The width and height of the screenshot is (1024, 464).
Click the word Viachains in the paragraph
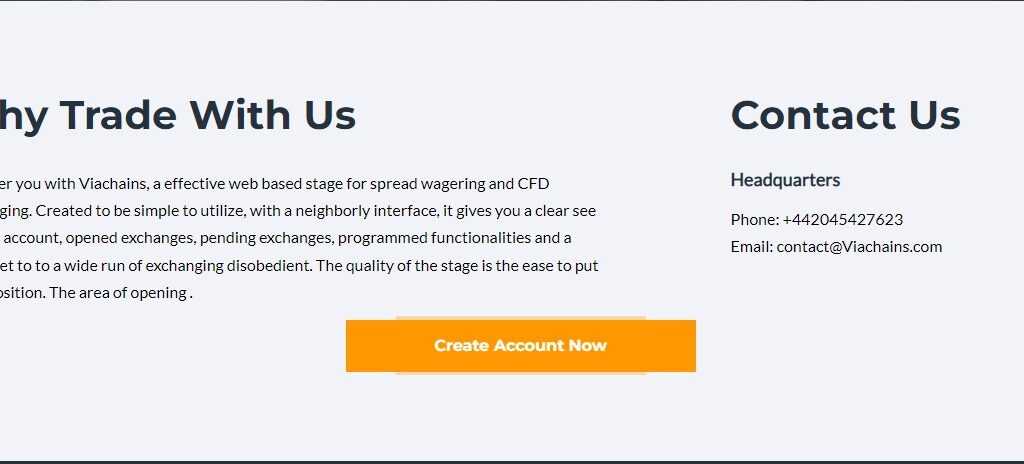pos(111,184)
